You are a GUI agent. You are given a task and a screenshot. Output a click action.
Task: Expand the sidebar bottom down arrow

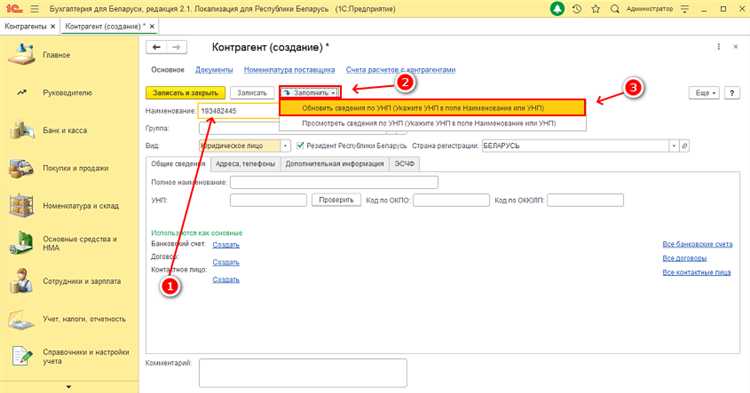tap(68, 387)
